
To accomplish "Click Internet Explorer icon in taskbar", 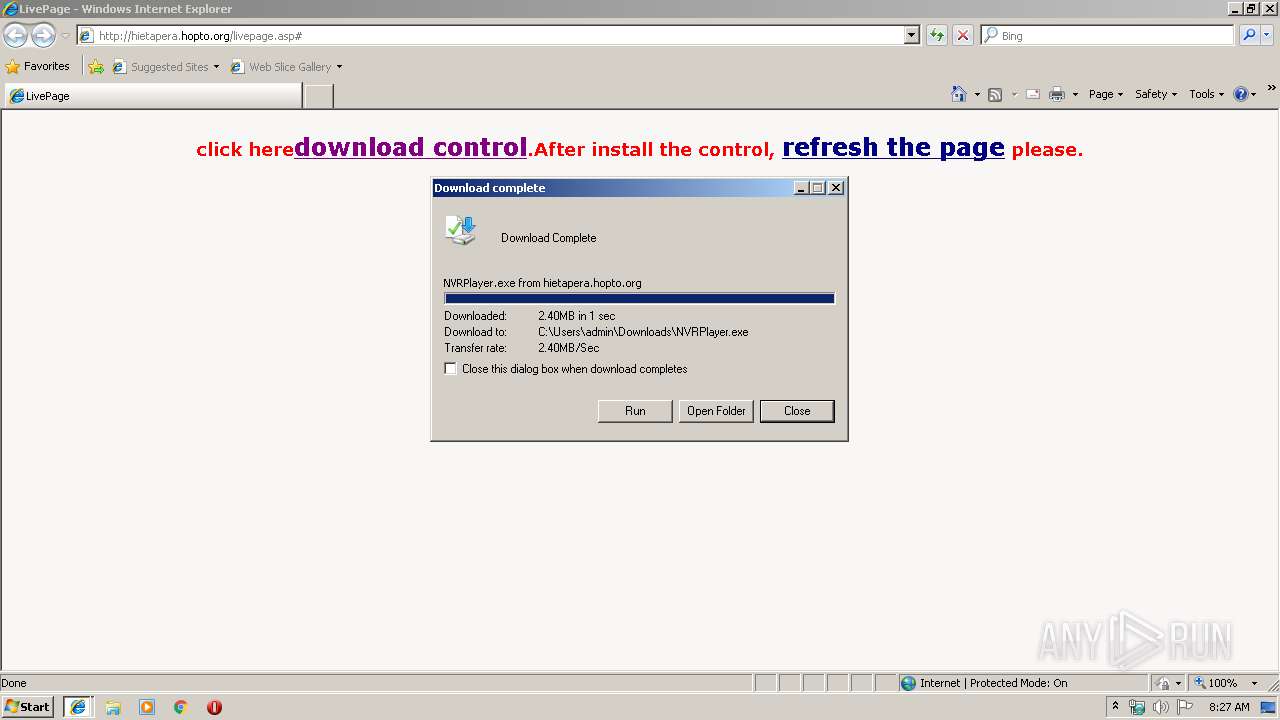I will coord(78,707).
